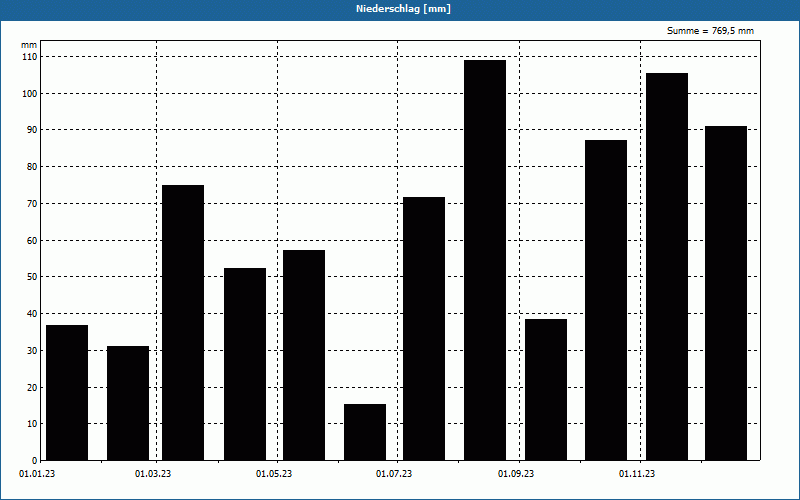Click the 0 value on the y-axis
Screen dimensions: 800x500
point(35,460)
